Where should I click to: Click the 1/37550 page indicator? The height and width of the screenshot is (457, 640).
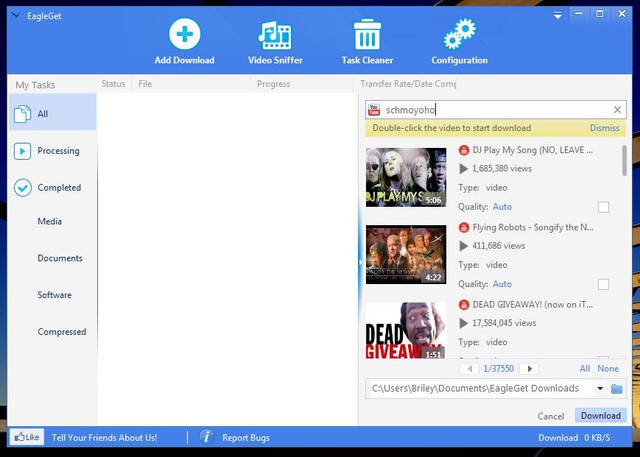pyautogui.click(x=498, y=368)
